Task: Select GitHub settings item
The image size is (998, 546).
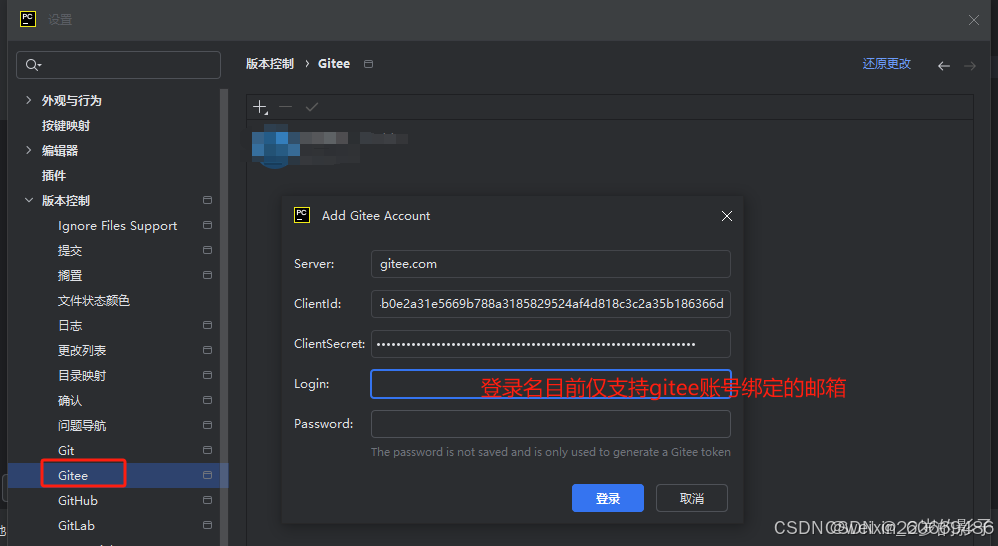Action: click(78, 501)
